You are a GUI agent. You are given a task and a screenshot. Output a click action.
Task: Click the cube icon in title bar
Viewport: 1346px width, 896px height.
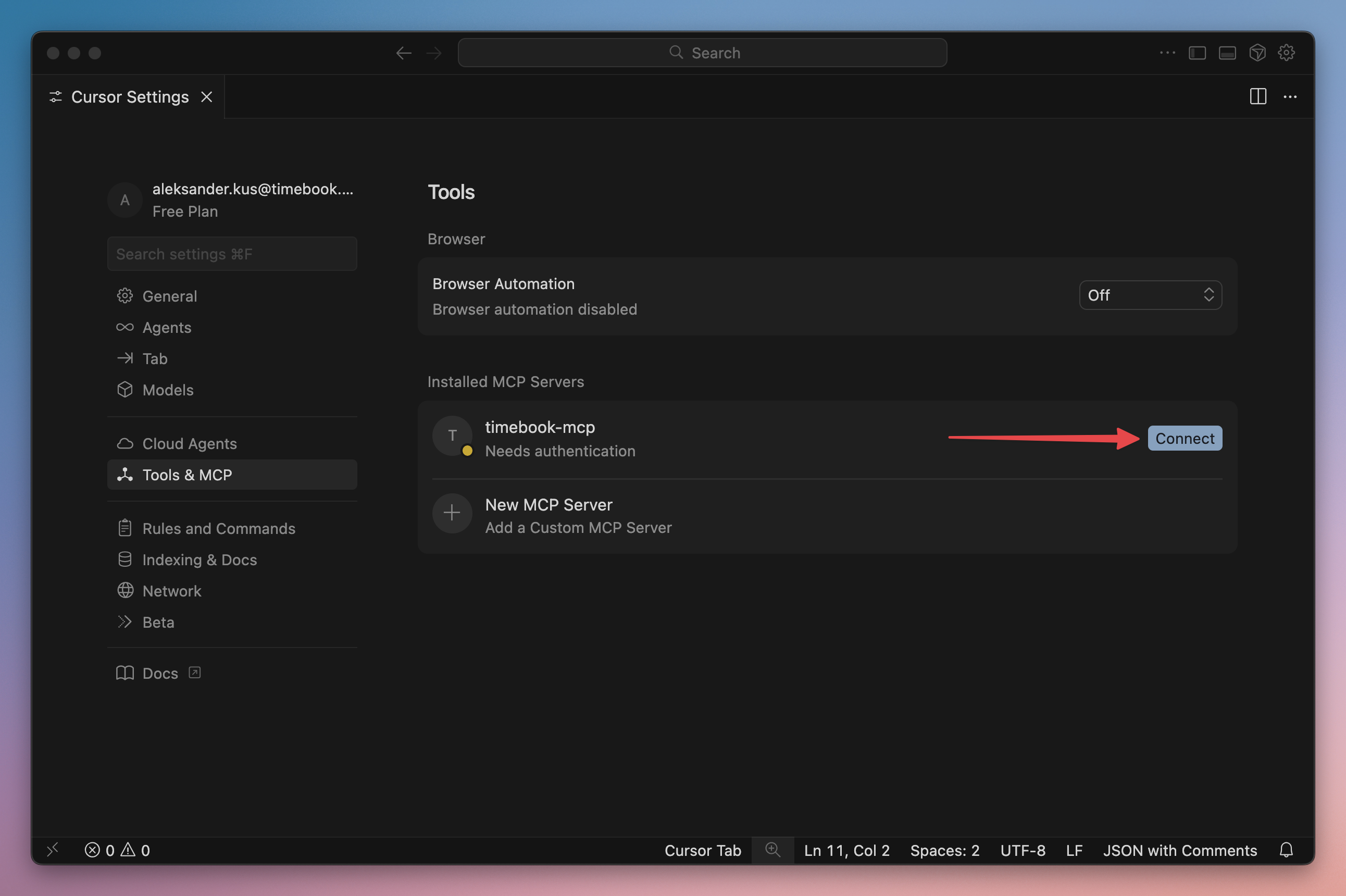coord(1257,53)
